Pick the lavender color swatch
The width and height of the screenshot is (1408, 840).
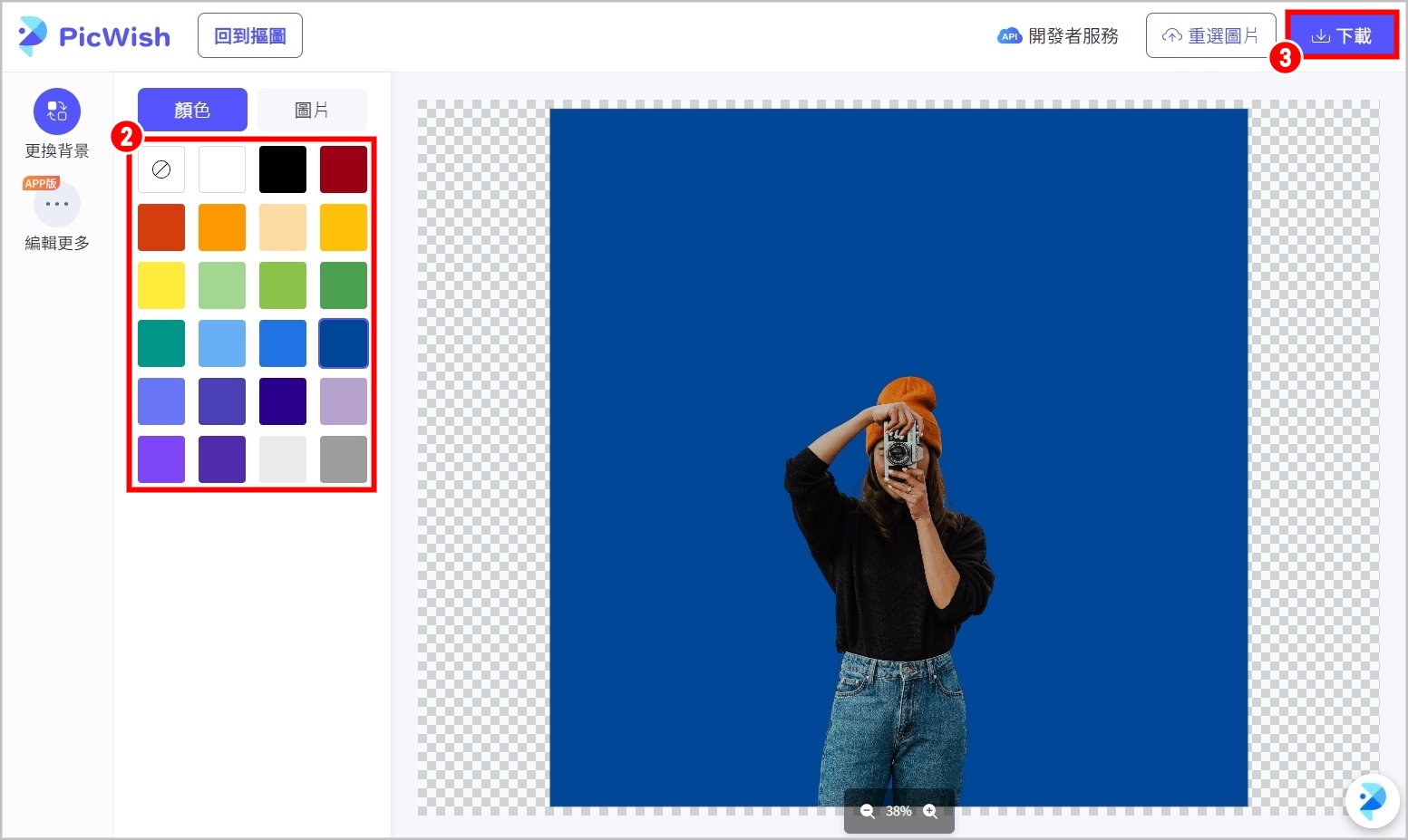[x=344, y=401]
